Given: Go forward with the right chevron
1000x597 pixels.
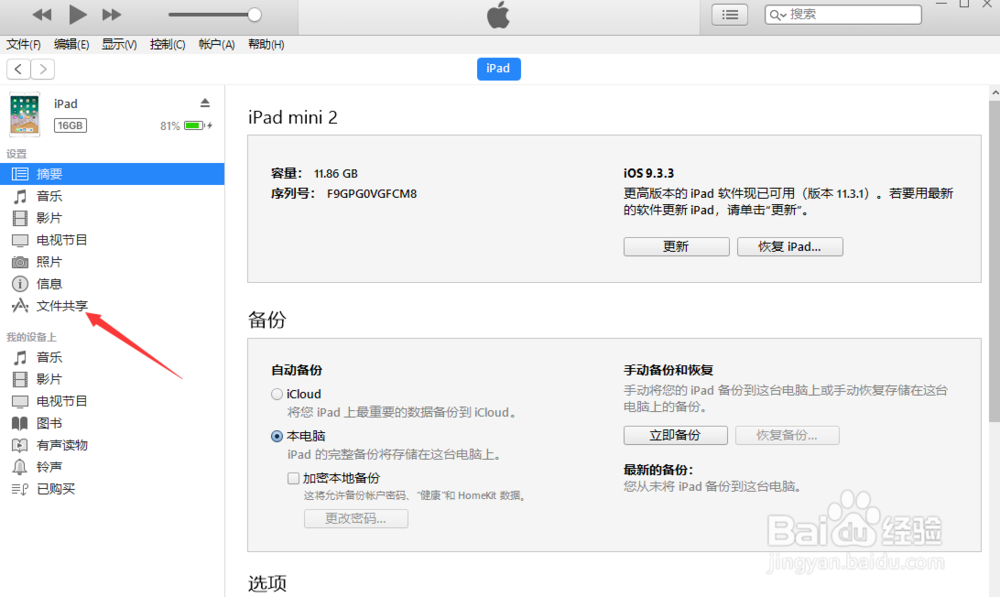Looking at the screenshot, I should (43, 69).
